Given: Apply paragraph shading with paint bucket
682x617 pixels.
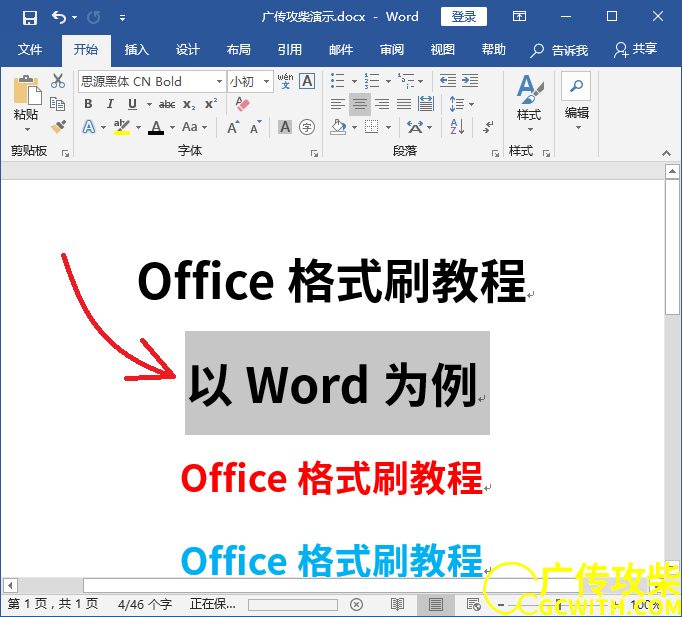Looking at the screenshot, I should tap(338, 127).
